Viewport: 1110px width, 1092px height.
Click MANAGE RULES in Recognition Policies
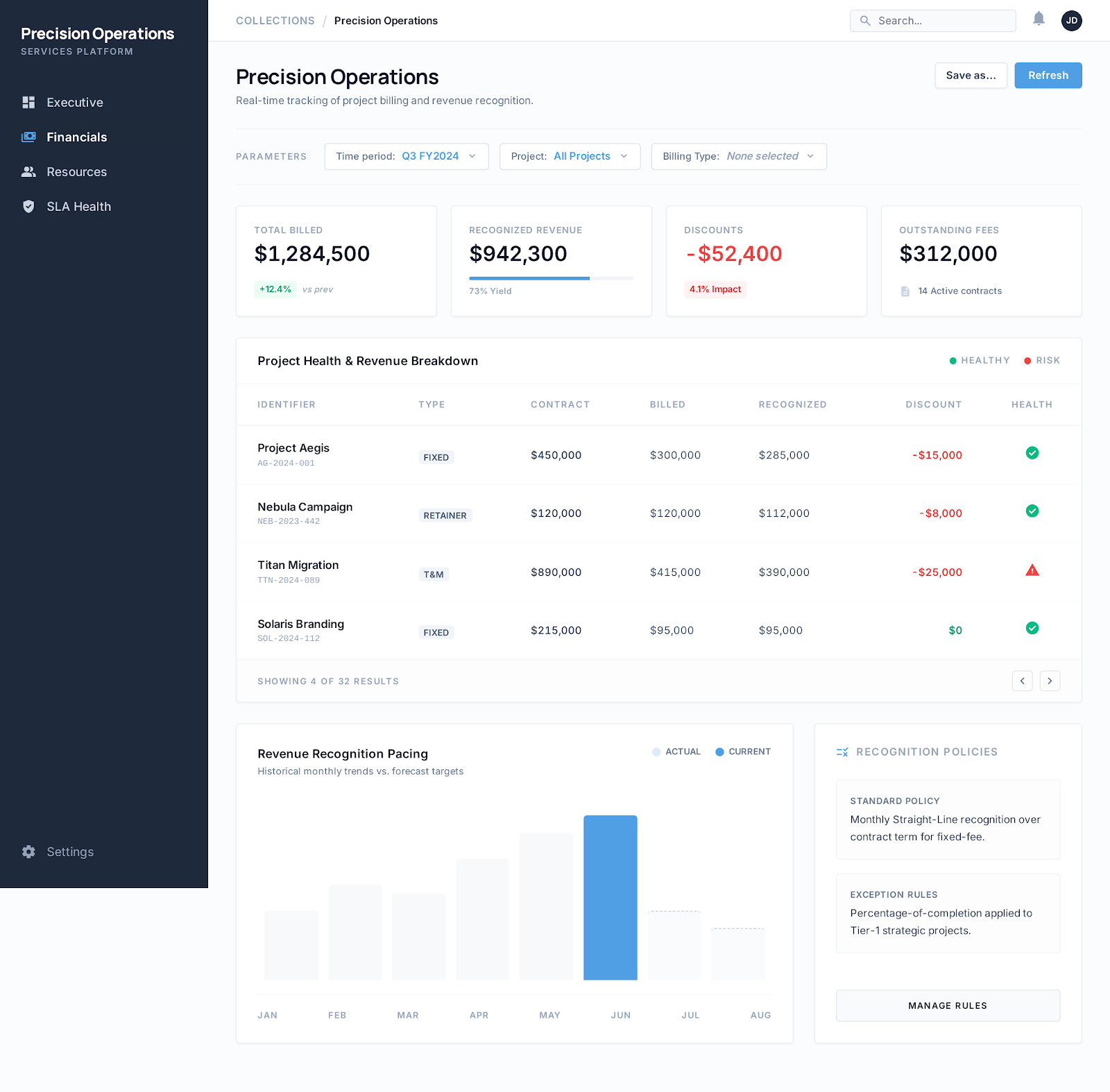[x=947, y=1005]
